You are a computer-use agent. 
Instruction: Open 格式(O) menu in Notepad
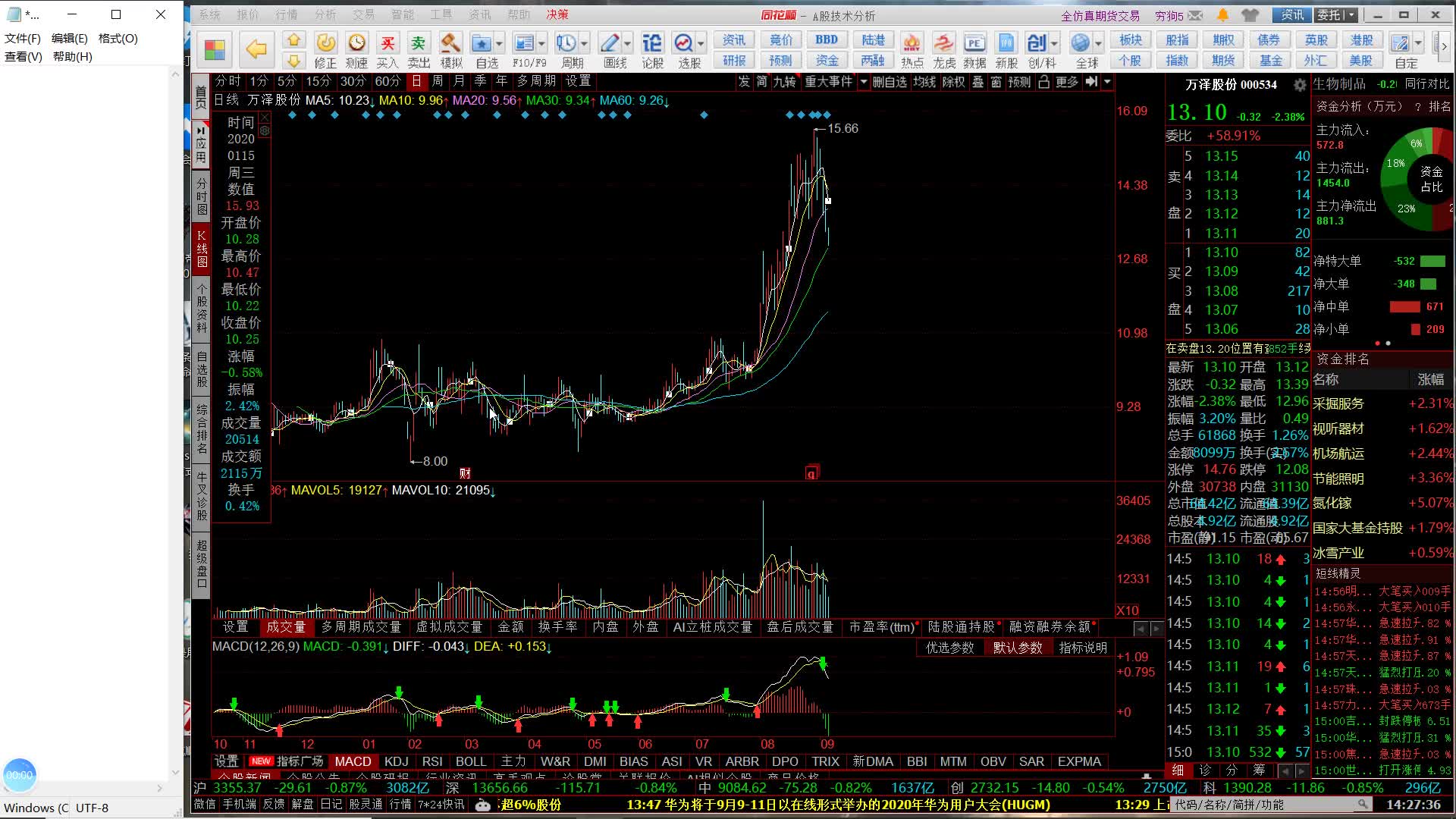coord(118,38)
